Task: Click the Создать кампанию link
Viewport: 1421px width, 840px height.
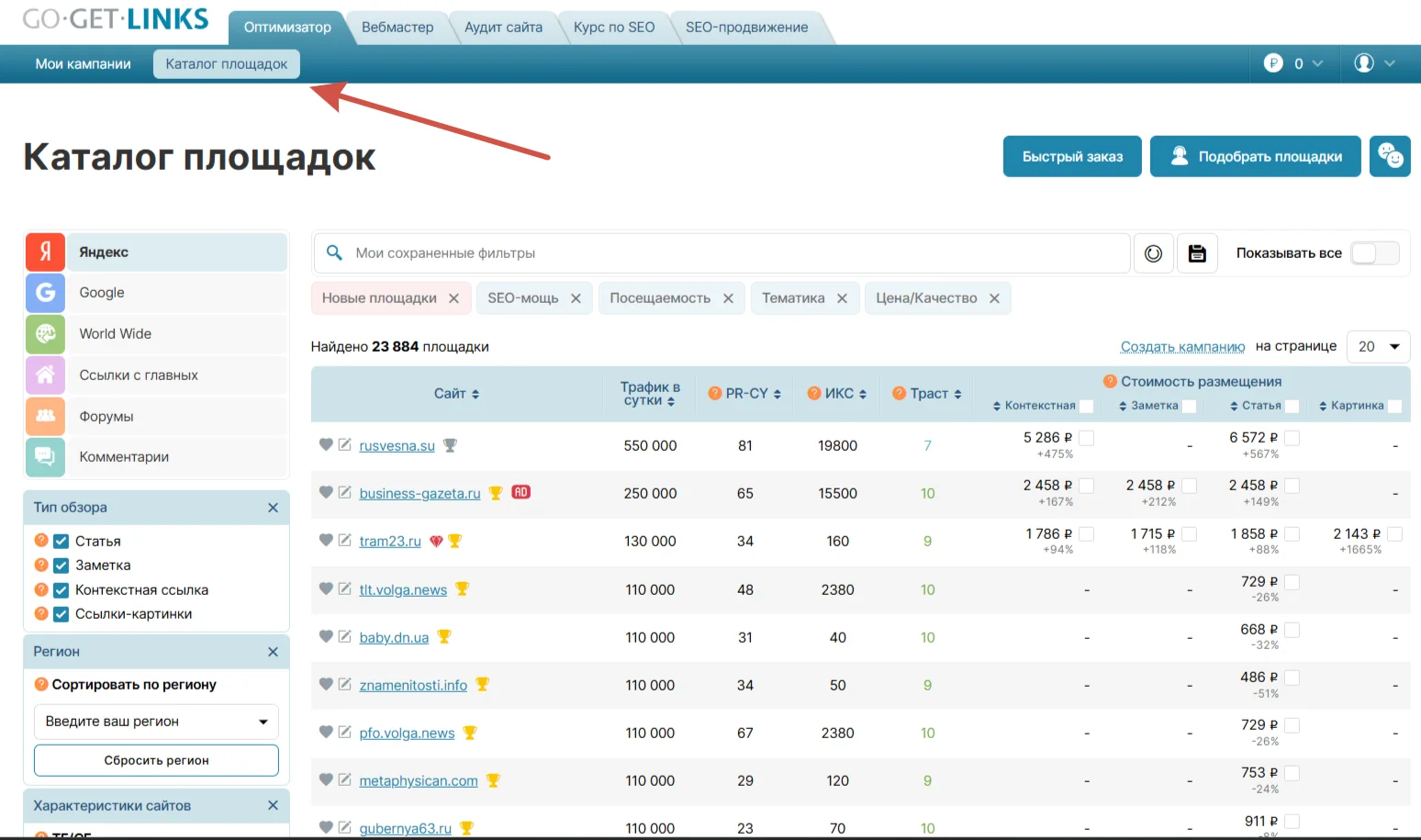Action: pos(1182,346)
